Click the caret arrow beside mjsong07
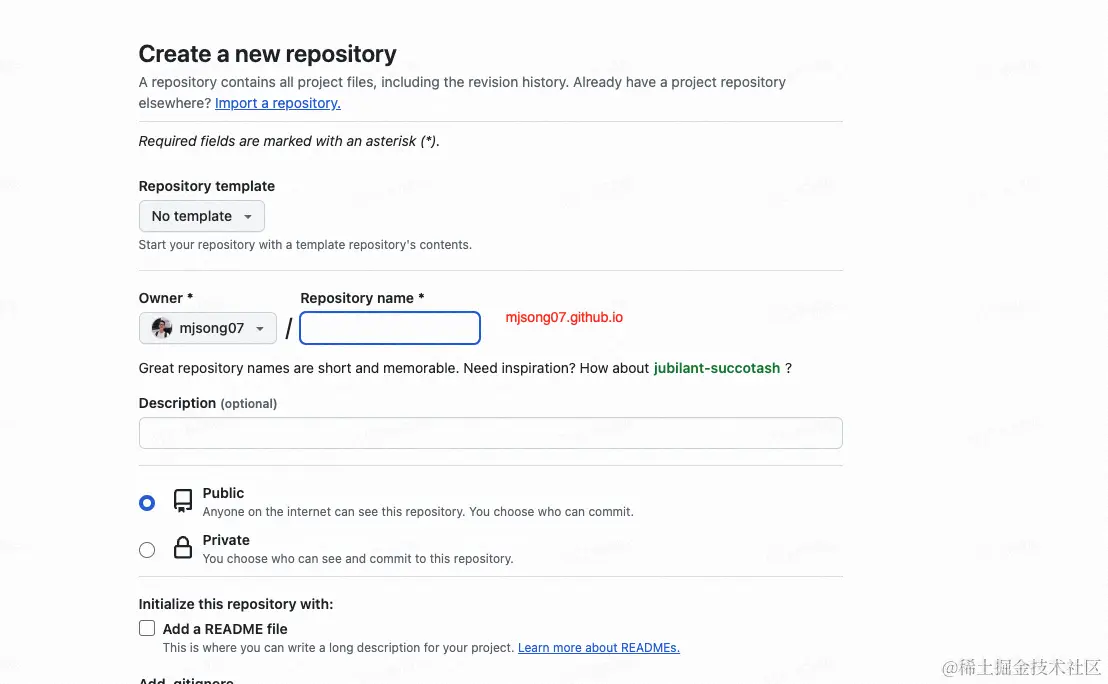1108x684 pixels. 260,329
